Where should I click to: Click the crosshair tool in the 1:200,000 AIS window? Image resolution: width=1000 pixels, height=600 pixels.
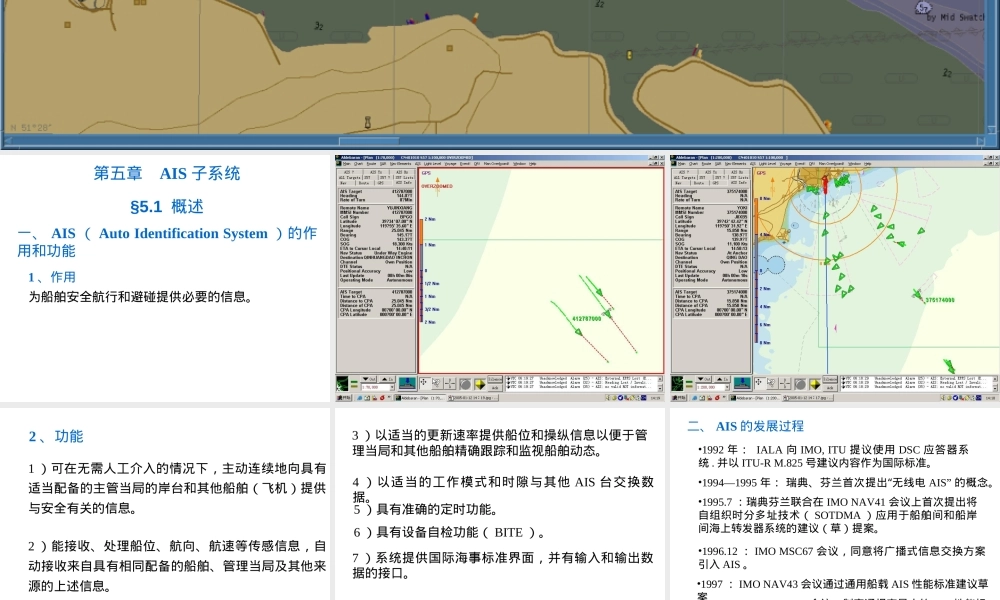786,383
